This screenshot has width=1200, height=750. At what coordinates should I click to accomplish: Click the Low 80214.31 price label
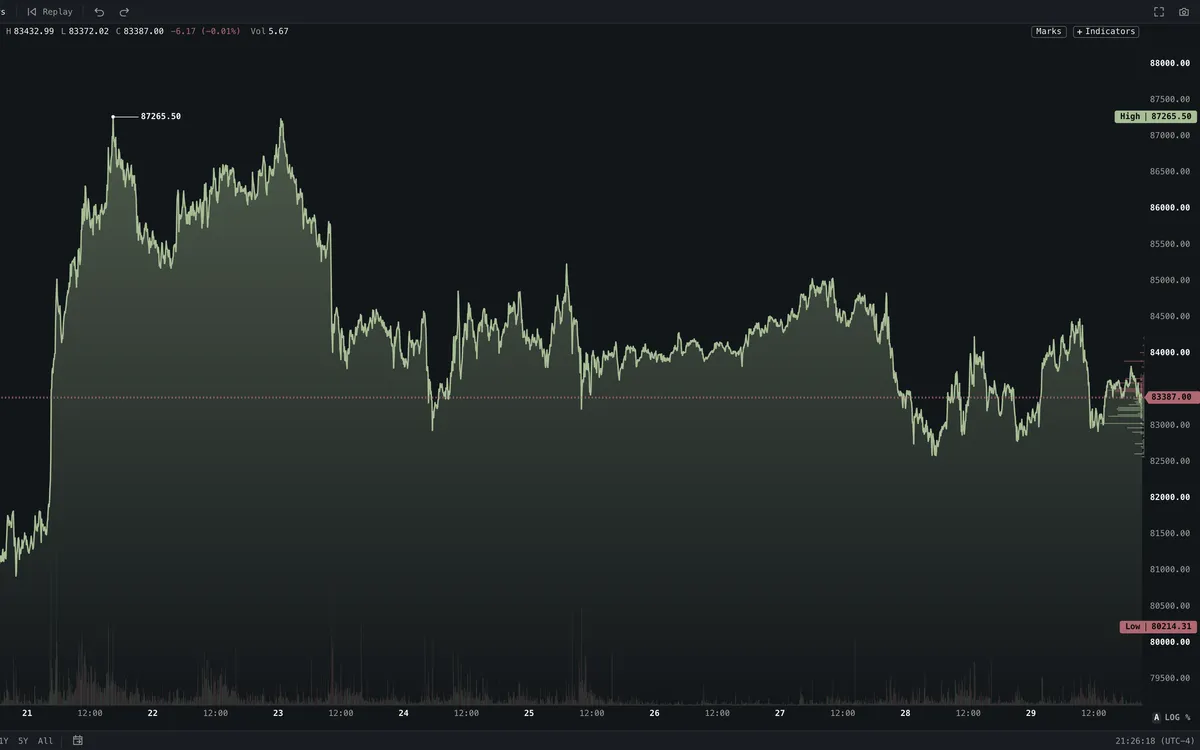[x=1158, y=627]
